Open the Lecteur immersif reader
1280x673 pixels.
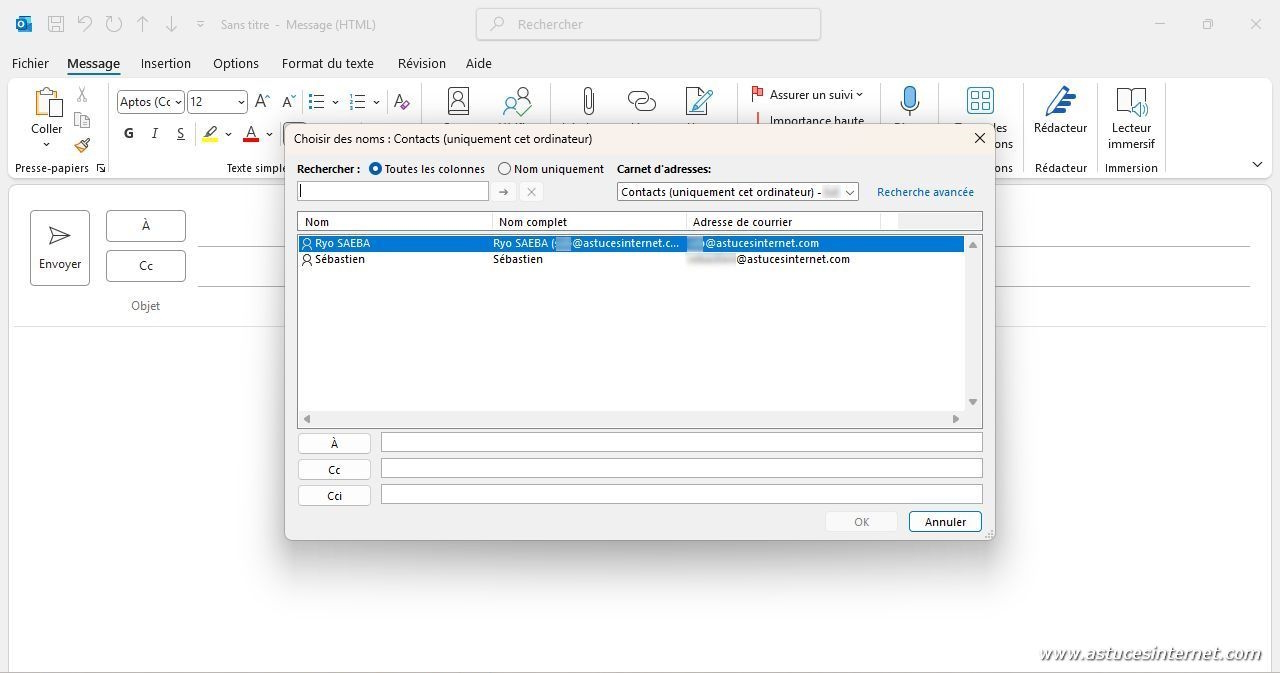point(1131,103)
